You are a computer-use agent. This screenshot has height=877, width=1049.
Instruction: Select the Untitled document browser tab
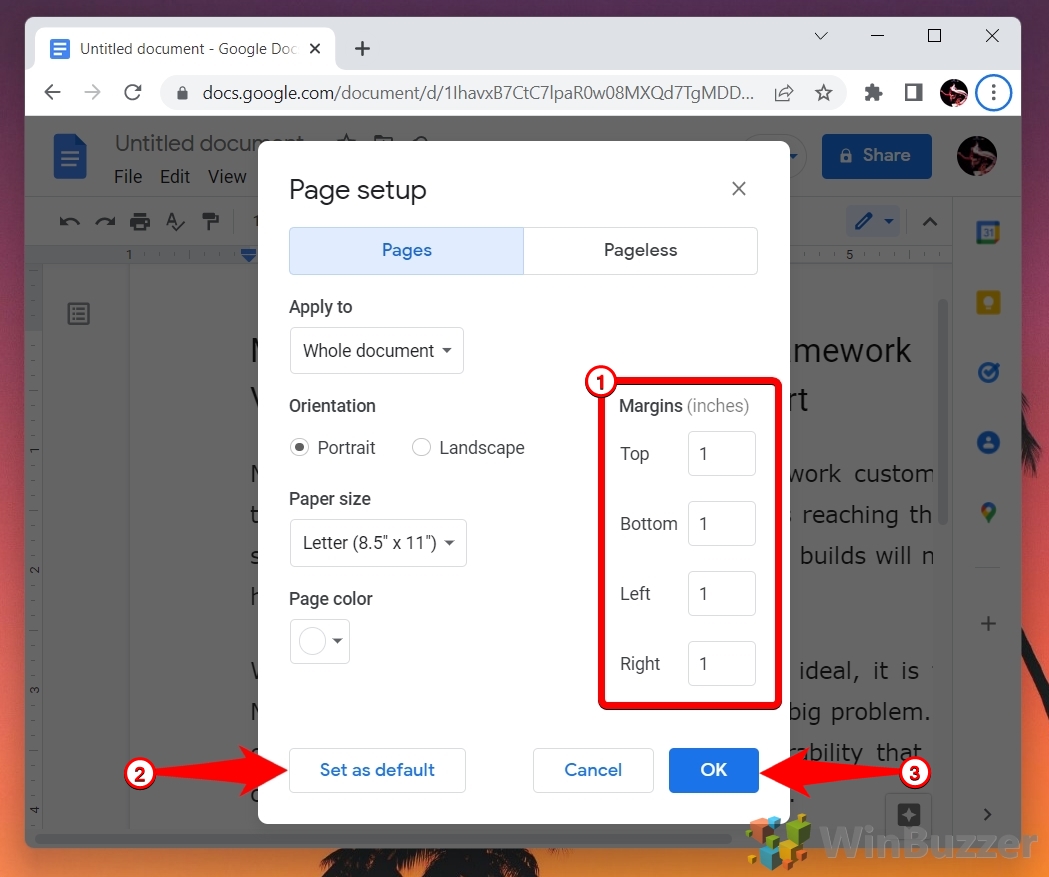(x=185, y=49)
